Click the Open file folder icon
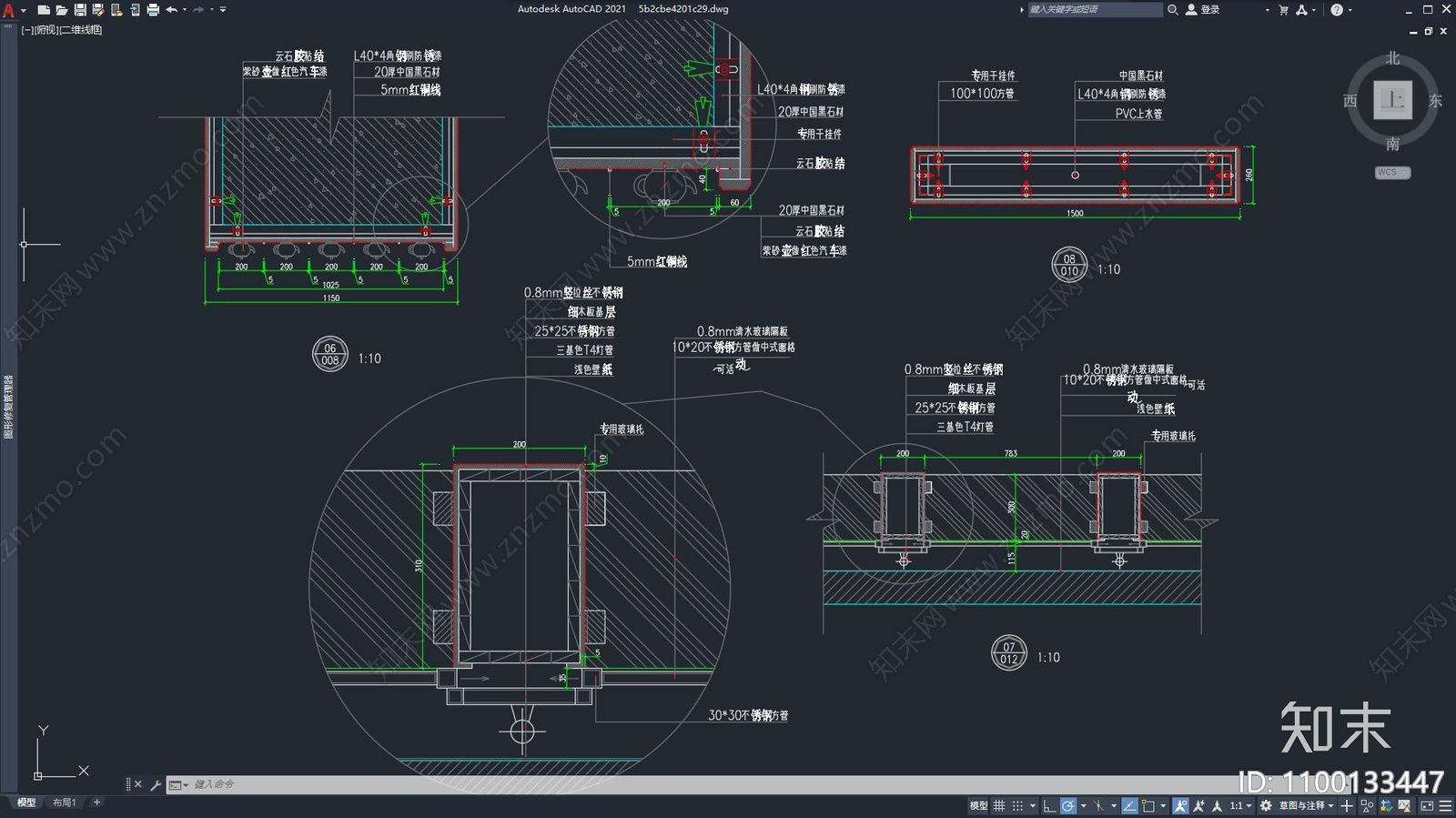This screenshot has height=818, width=1456. pyautogui.click(x=61, y=10)
